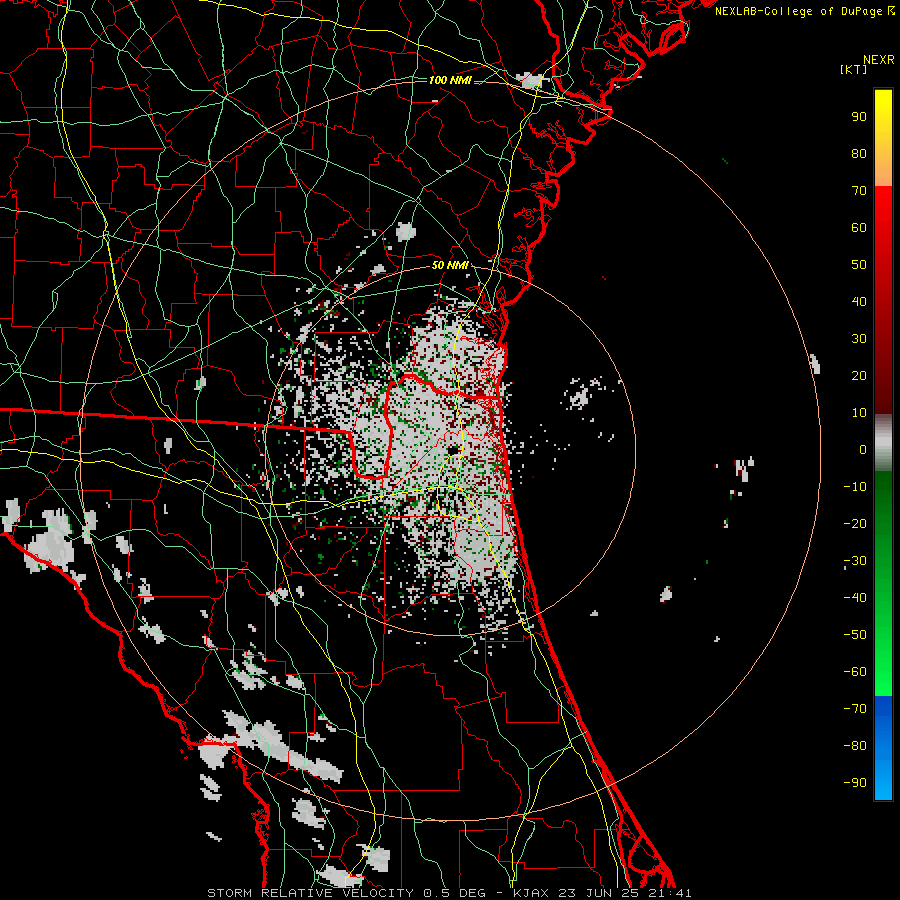900x900 pixels.
Task: Click the -70 value on the velocity scale
Action: pos(855,709)
